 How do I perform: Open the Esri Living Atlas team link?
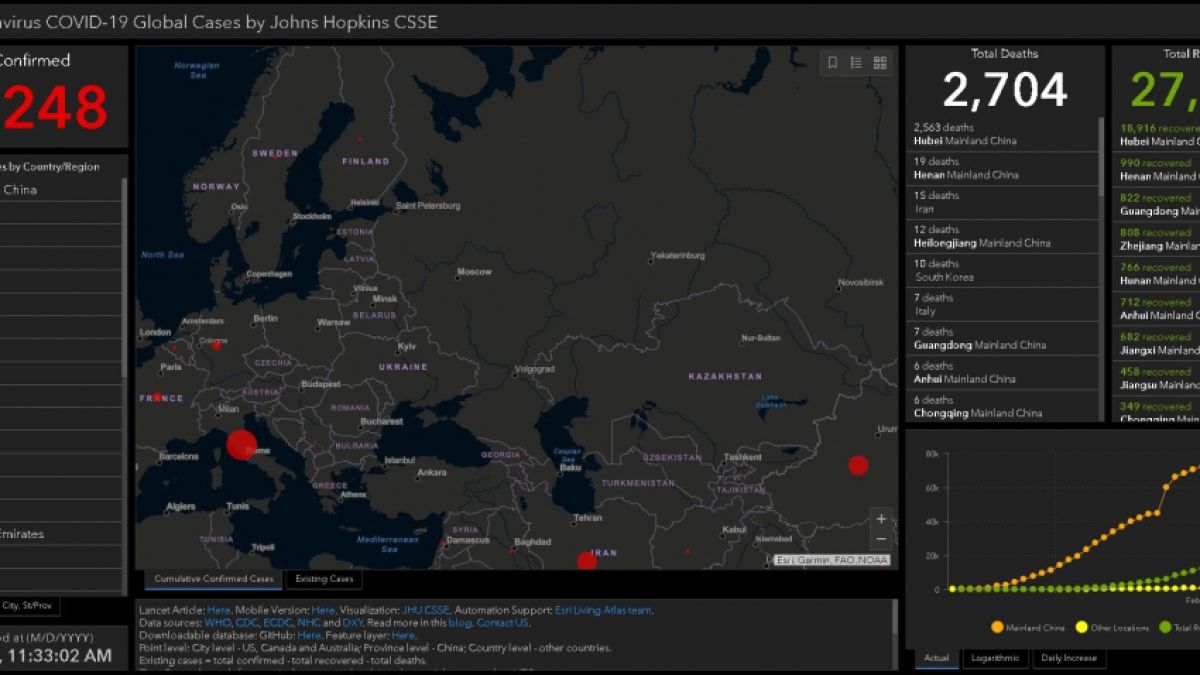coord(602,610)
